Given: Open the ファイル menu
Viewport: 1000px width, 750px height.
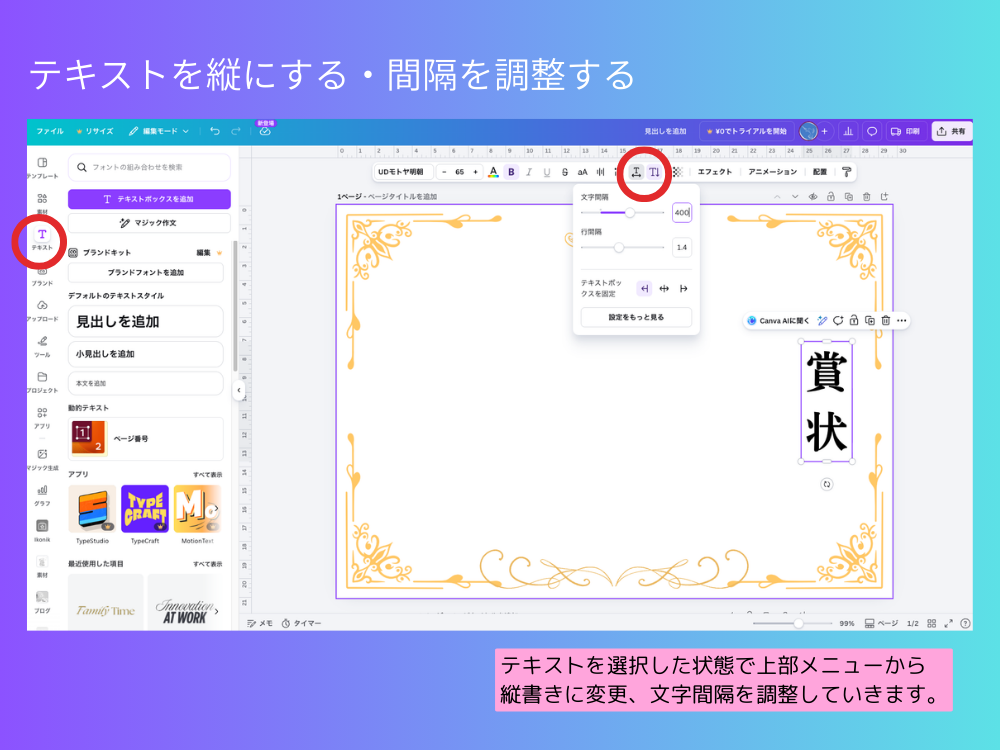Looking at the screenshot, I should (50, 131).
